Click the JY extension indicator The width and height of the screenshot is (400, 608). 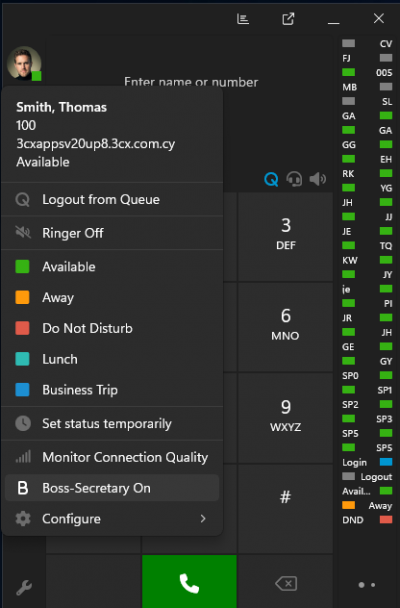coord(367,275)
